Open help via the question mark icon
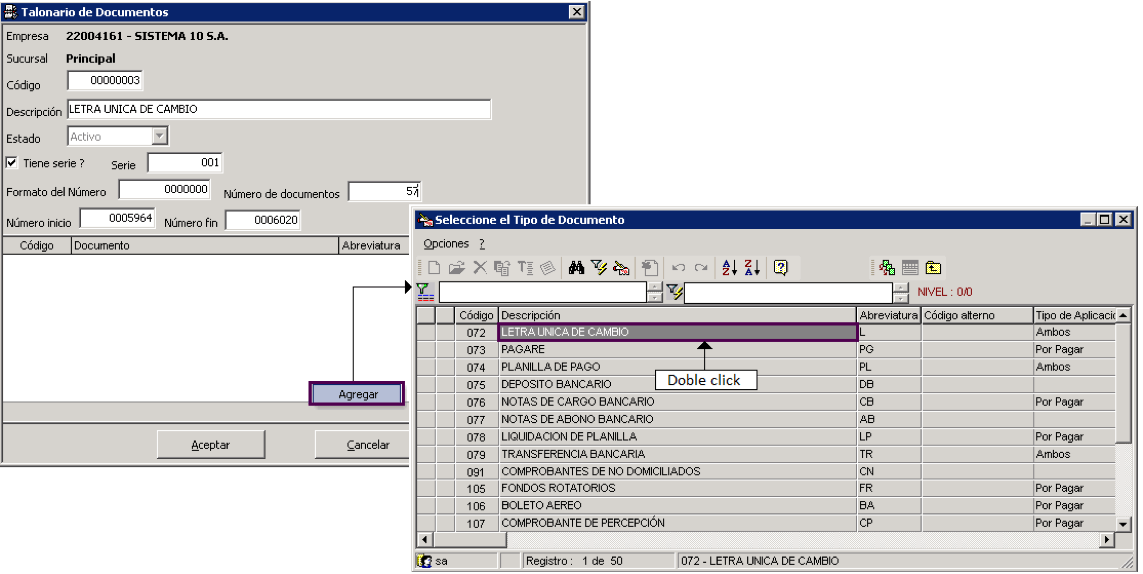The image size is (1143, 574). [x=781, y=268]
